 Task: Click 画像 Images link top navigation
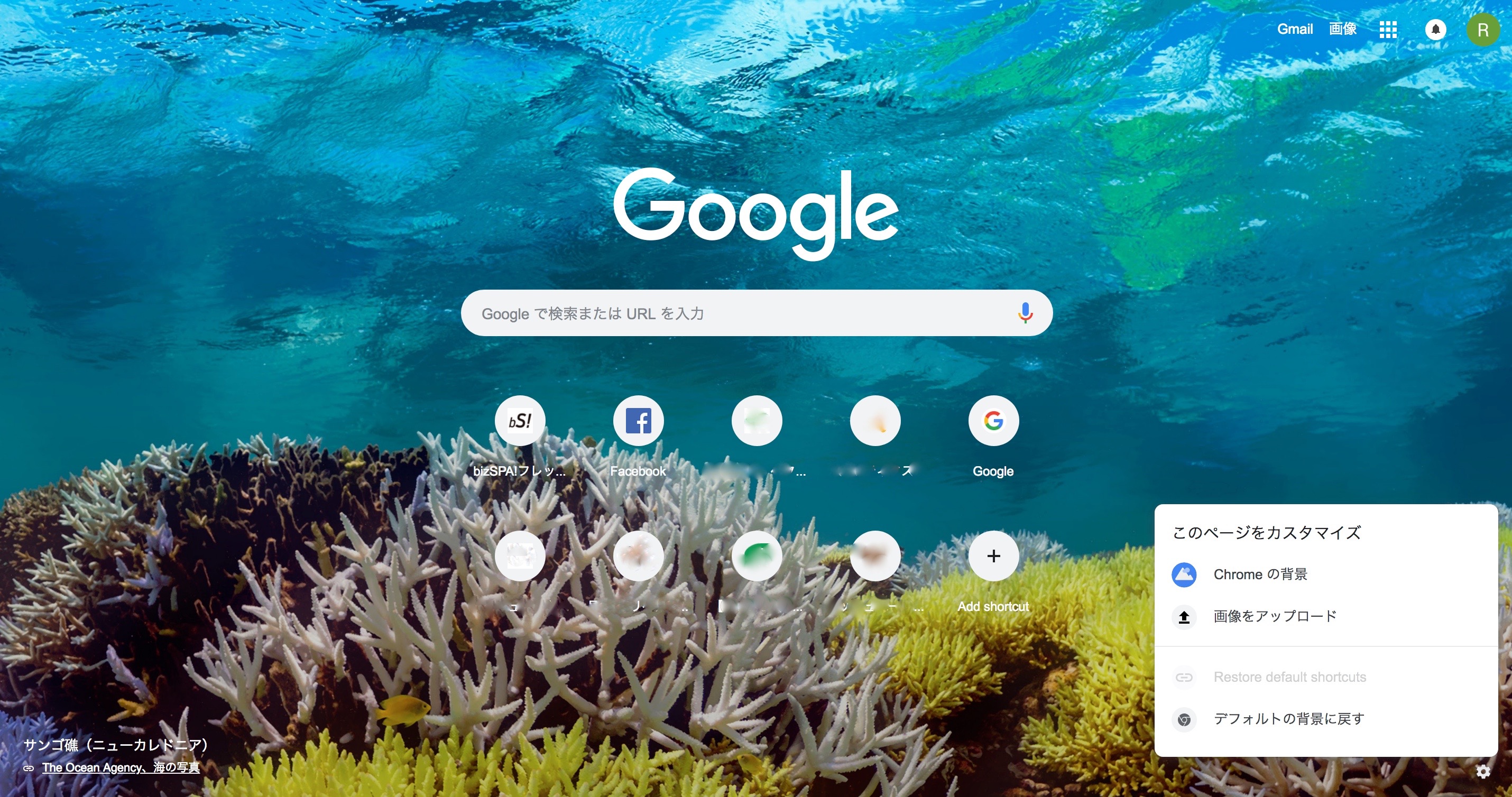click(x=1343, y=27)
